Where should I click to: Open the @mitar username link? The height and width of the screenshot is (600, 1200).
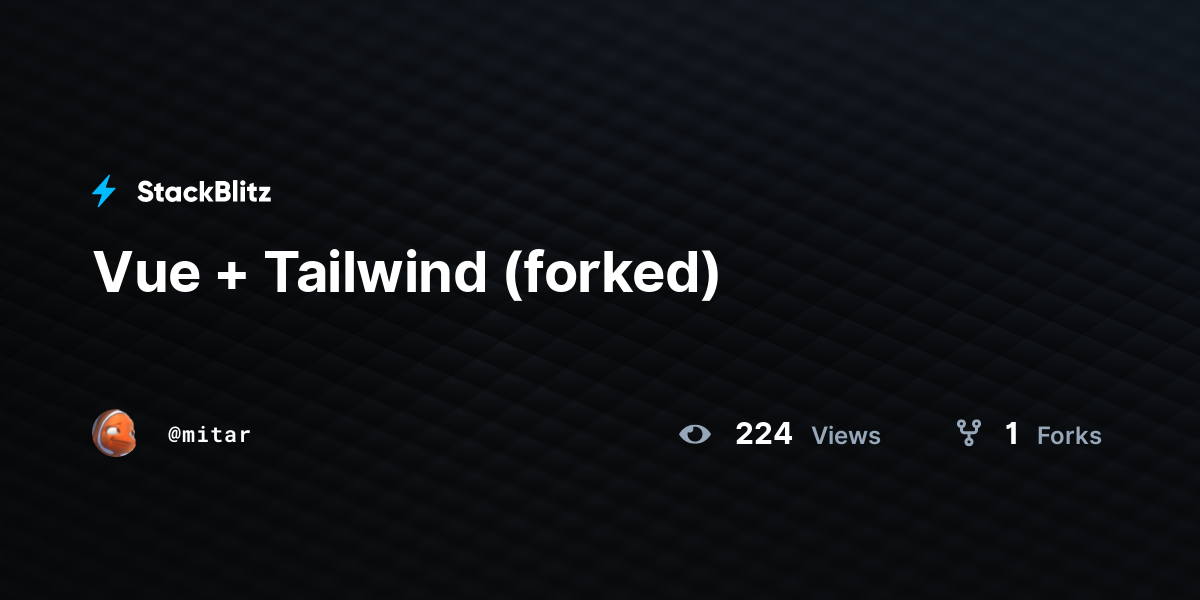tap(209, 434)
